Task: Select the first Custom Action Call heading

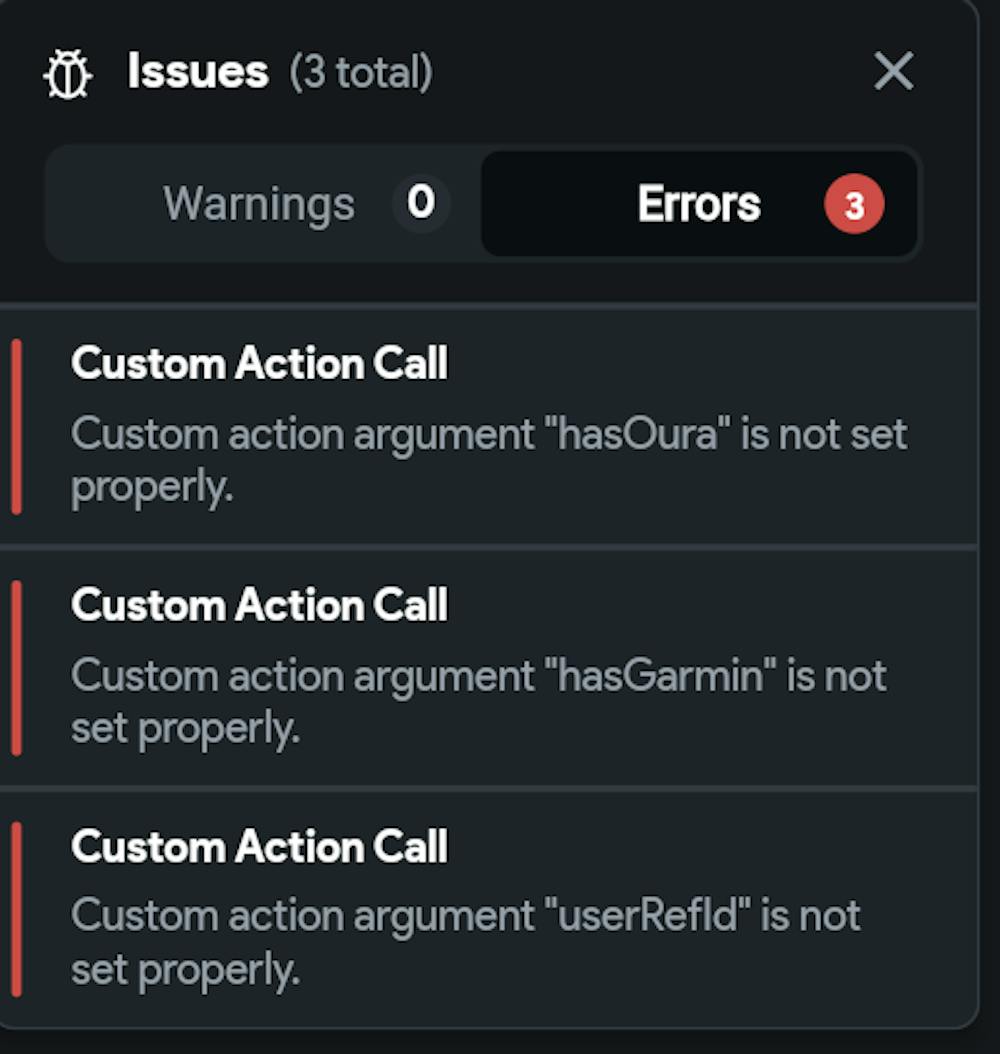Action: (258, 363)
